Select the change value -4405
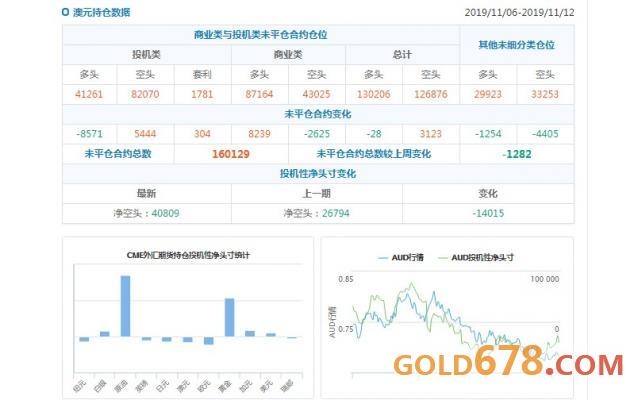This screenshot has width=640, height=400. (x=545, y=134)
